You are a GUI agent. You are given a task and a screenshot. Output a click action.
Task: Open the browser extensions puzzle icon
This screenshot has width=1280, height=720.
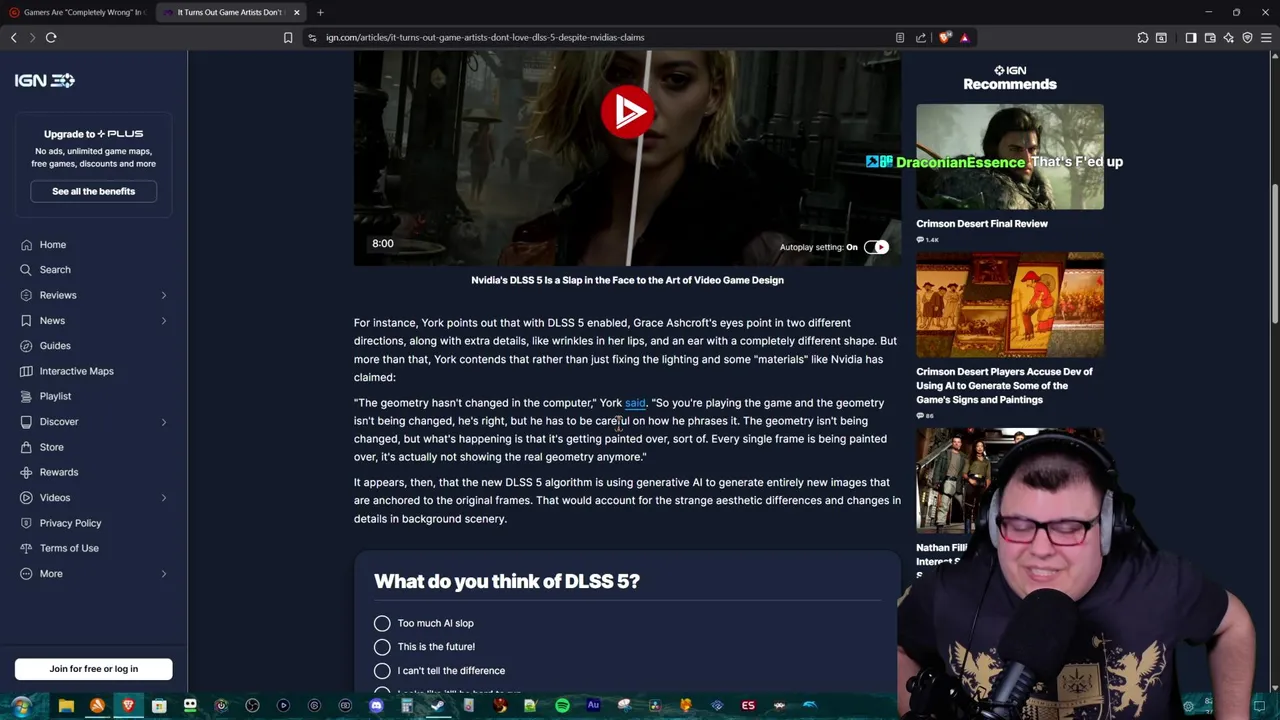coord(1143,37)
